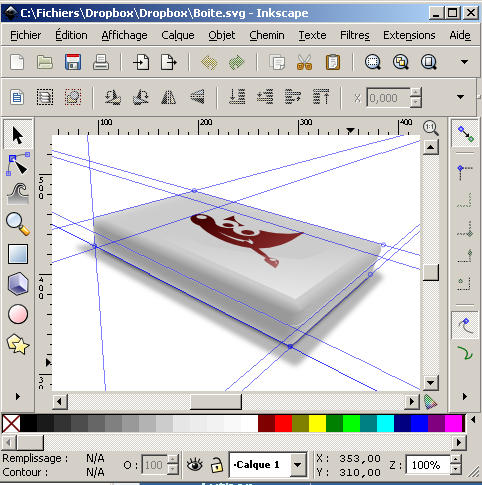This screenshot has width=482, height=485.
Task: Open the Filtres menu
Action: point(355,35)
